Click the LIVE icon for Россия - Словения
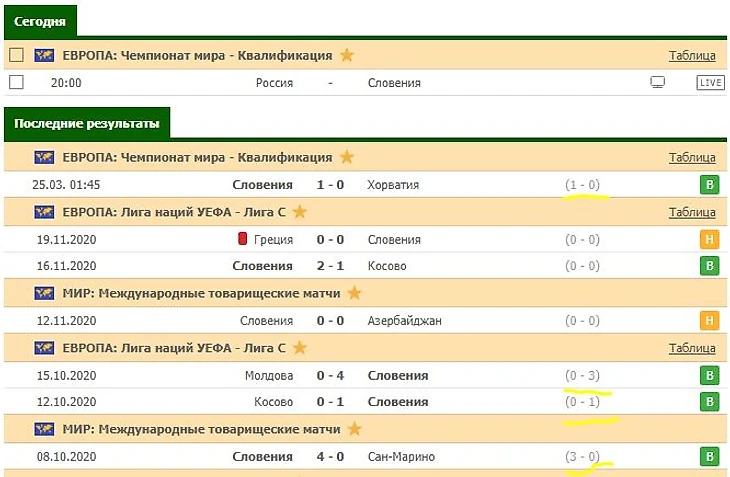The image size is (730, 477). click(x=709, y=83)
